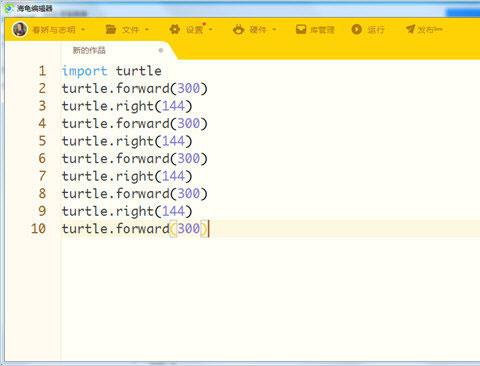Place cursor in import turtle line
This screenshot has height=366, width=480.
(x=112, y=71)
